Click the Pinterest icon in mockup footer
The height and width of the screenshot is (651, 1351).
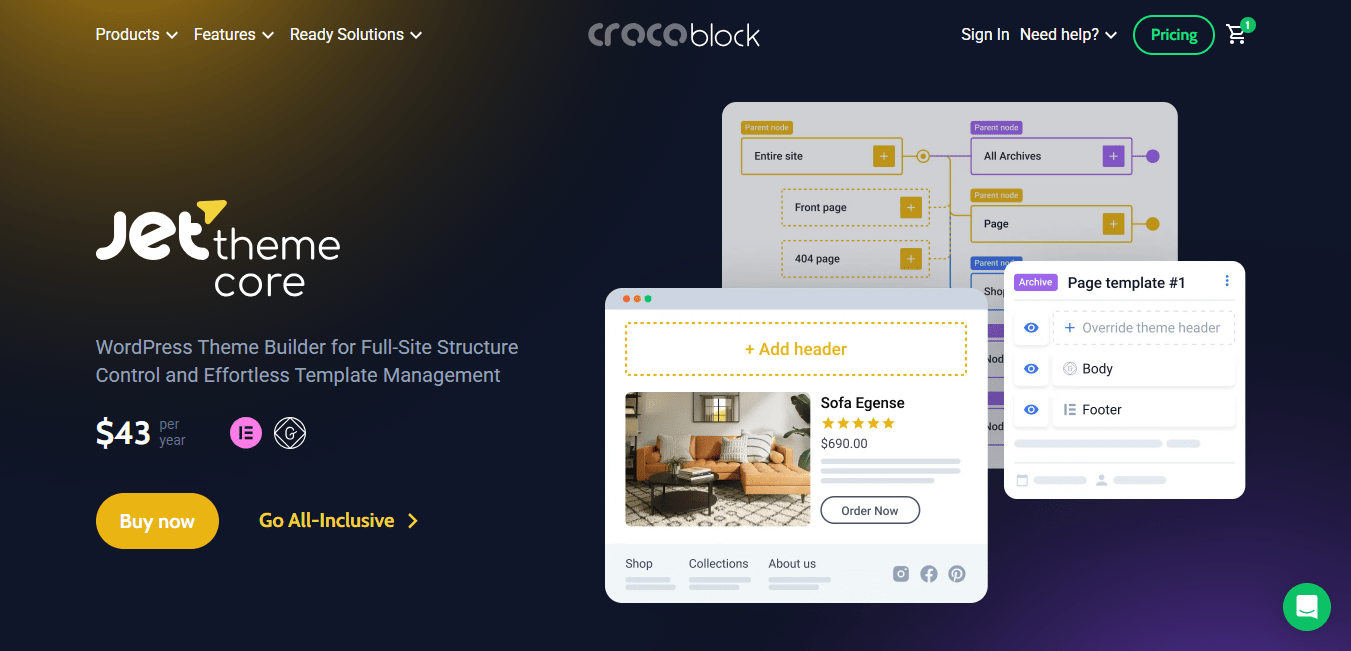[x=957, y=574]
